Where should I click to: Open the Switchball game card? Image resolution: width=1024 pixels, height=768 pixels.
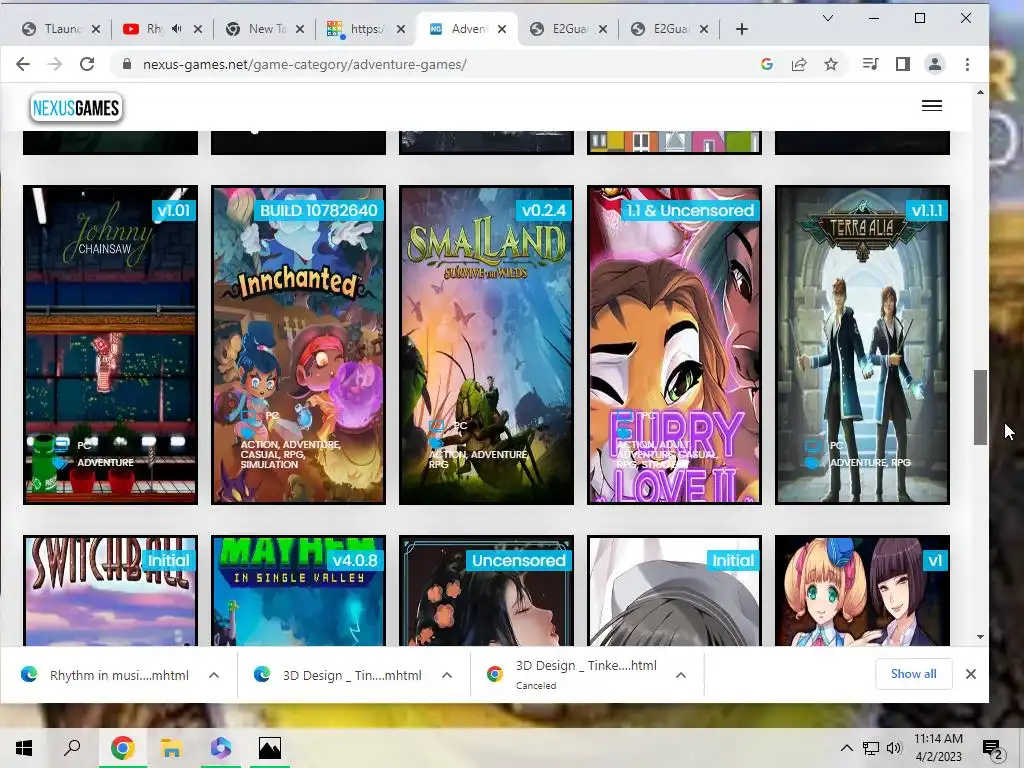(x=110, y=591)
